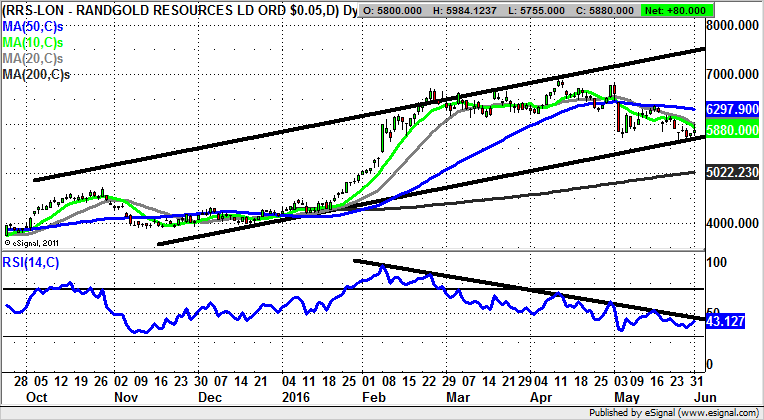Screen dimensions: 764x420
Task: Click the eSignal 2011 copyright mark
Action: (x=33, y=242)
